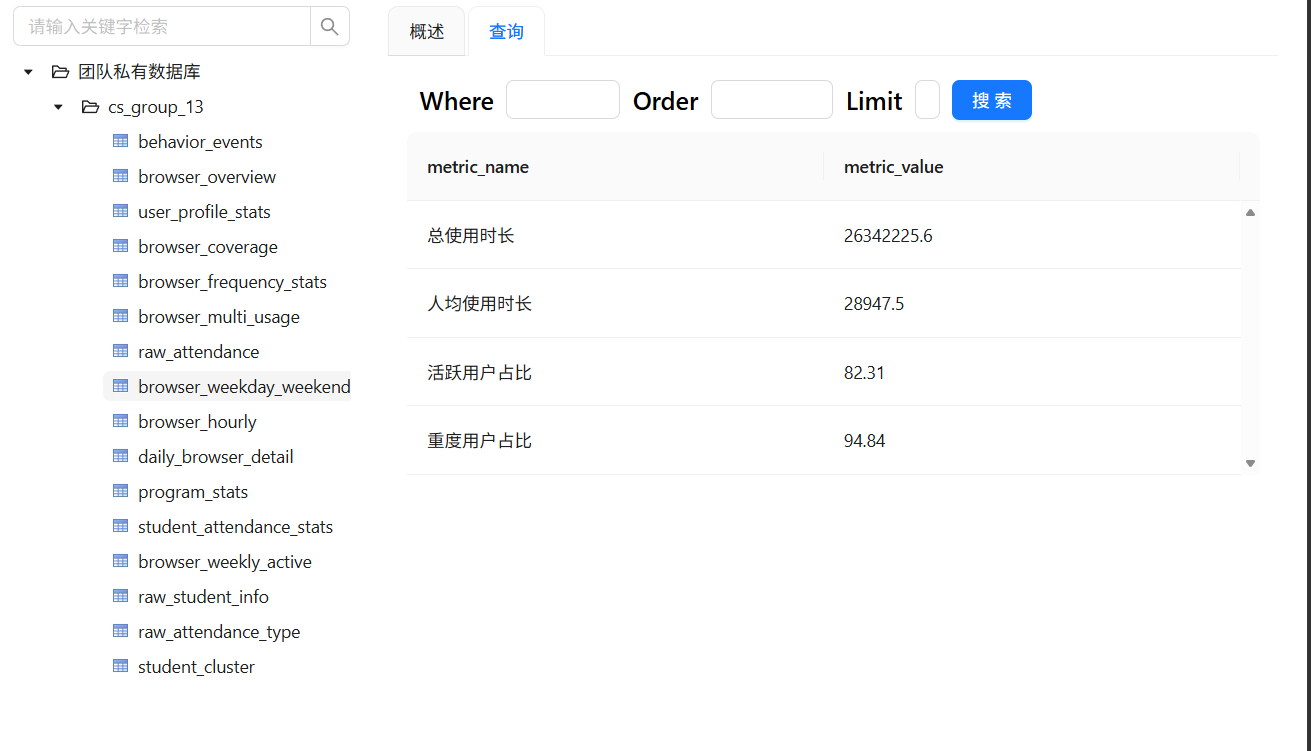Click table icon beside raw_attendance
This screenshot has width=1311, height=751.
120,351
